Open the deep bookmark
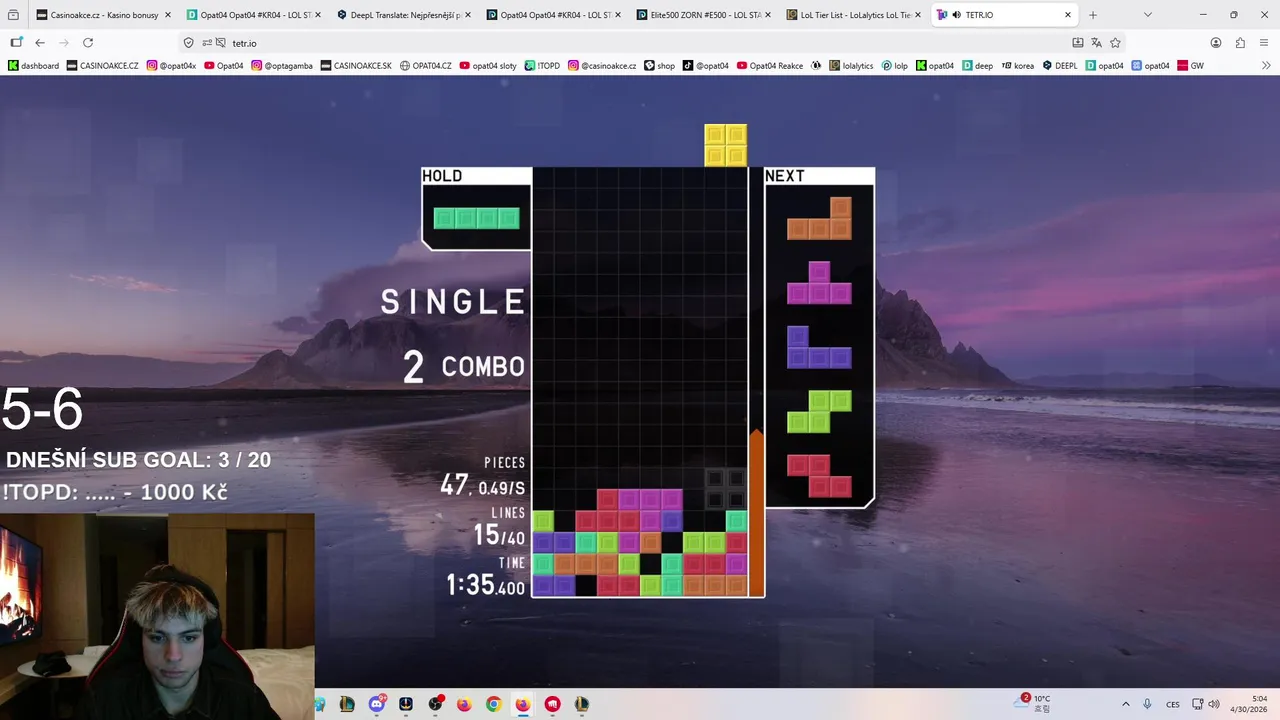Image resolution: width=1280 pixels, height=720 pixels. [978, 66]
